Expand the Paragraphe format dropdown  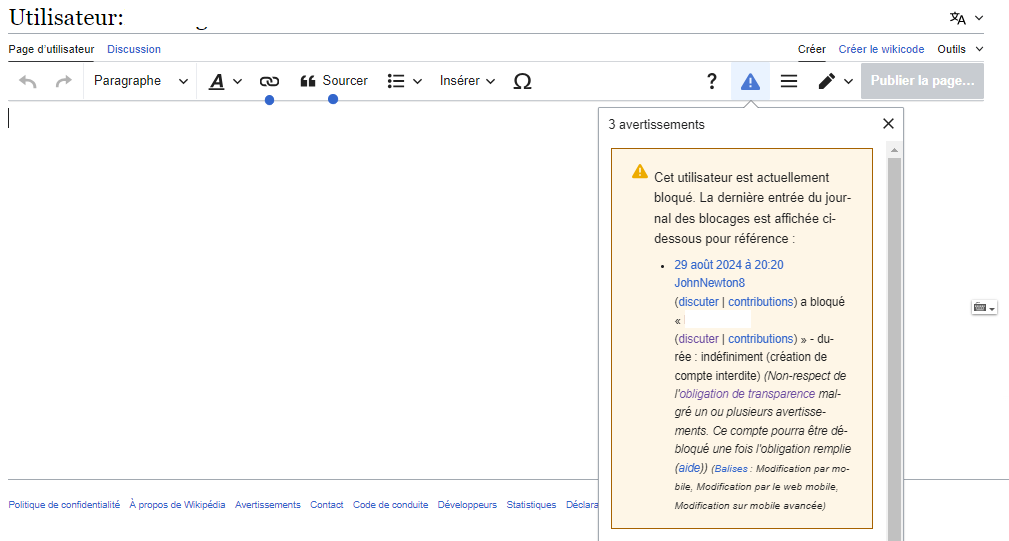click(x=140, y=81)
